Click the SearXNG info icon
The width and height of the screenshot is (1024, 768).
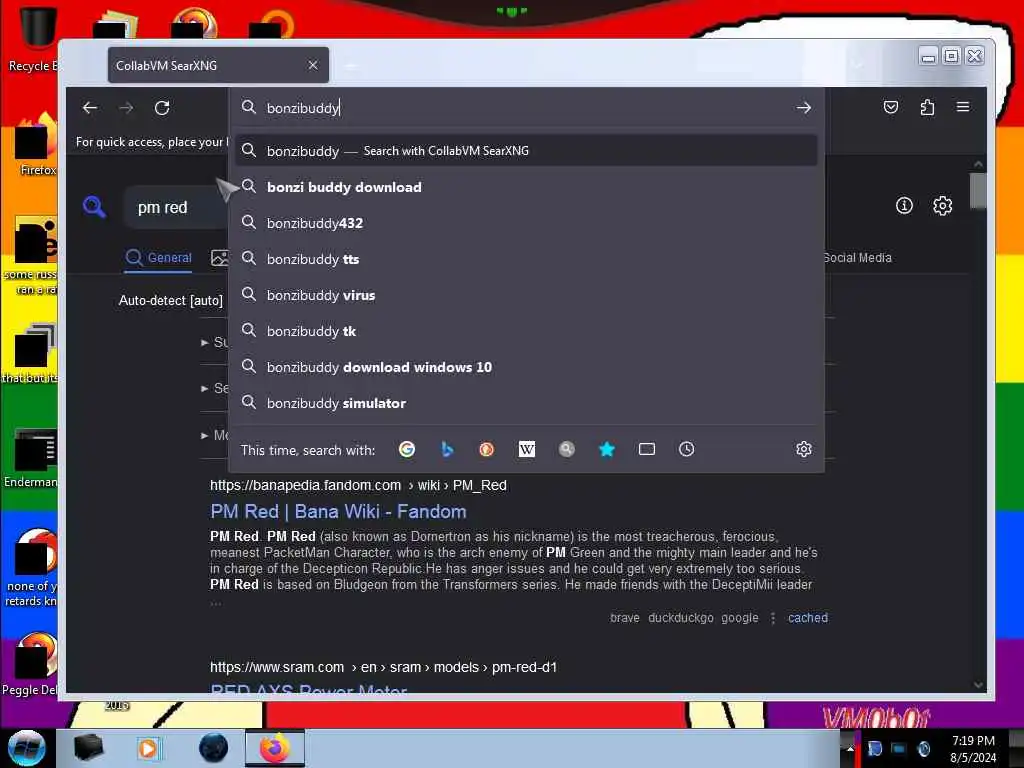(904, 206)
